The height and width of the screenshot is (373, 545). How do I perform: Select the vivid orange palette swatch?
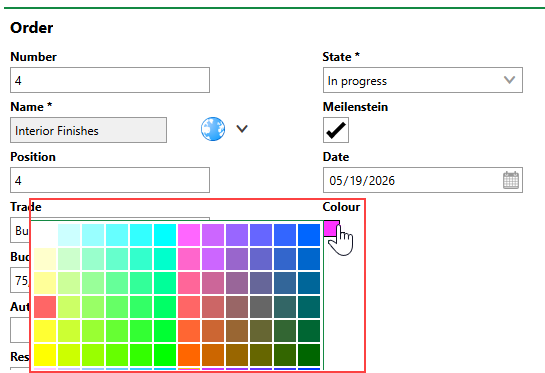point(189,355)
